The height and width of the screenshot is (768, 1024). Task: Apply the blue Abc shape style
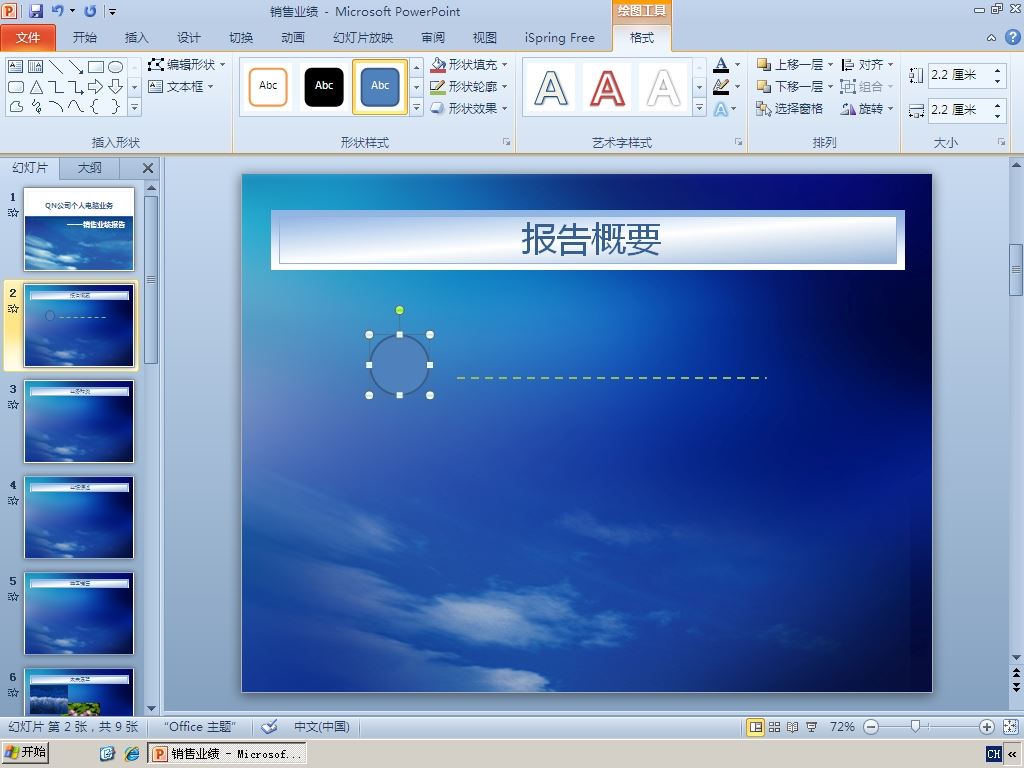tap(380, 87)
